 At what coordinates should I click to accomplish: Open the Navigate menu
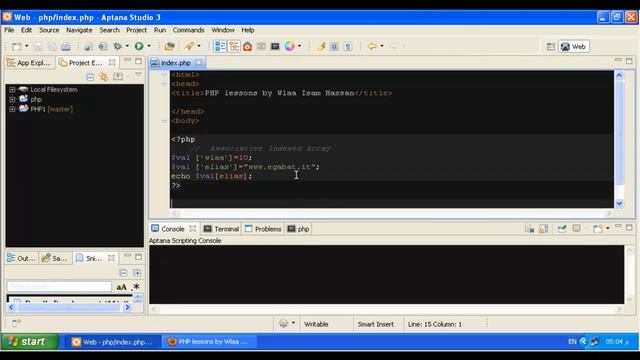point(79,30)
